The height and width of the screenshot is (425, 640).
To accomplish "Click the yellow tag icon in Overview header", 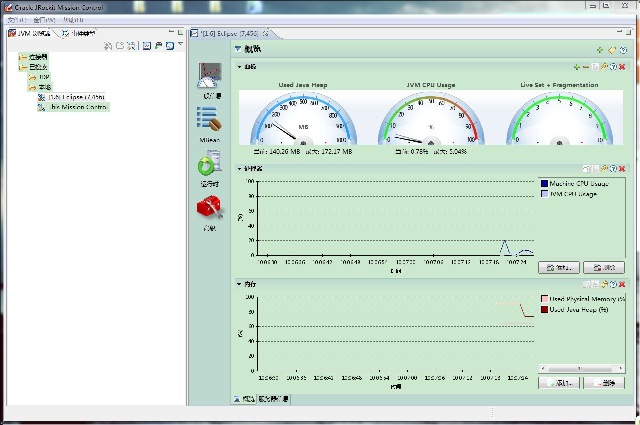I will [x=611, y=50].
